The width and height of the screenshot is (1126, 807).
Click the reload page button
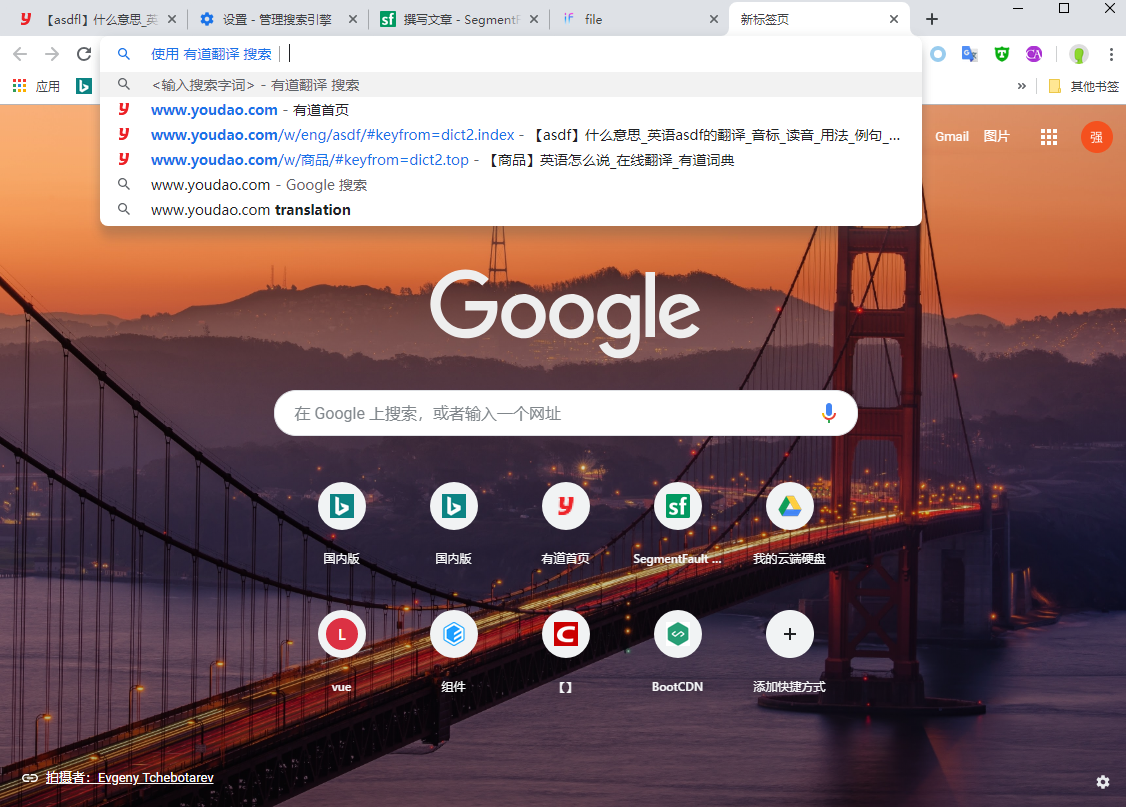(84, 54)
